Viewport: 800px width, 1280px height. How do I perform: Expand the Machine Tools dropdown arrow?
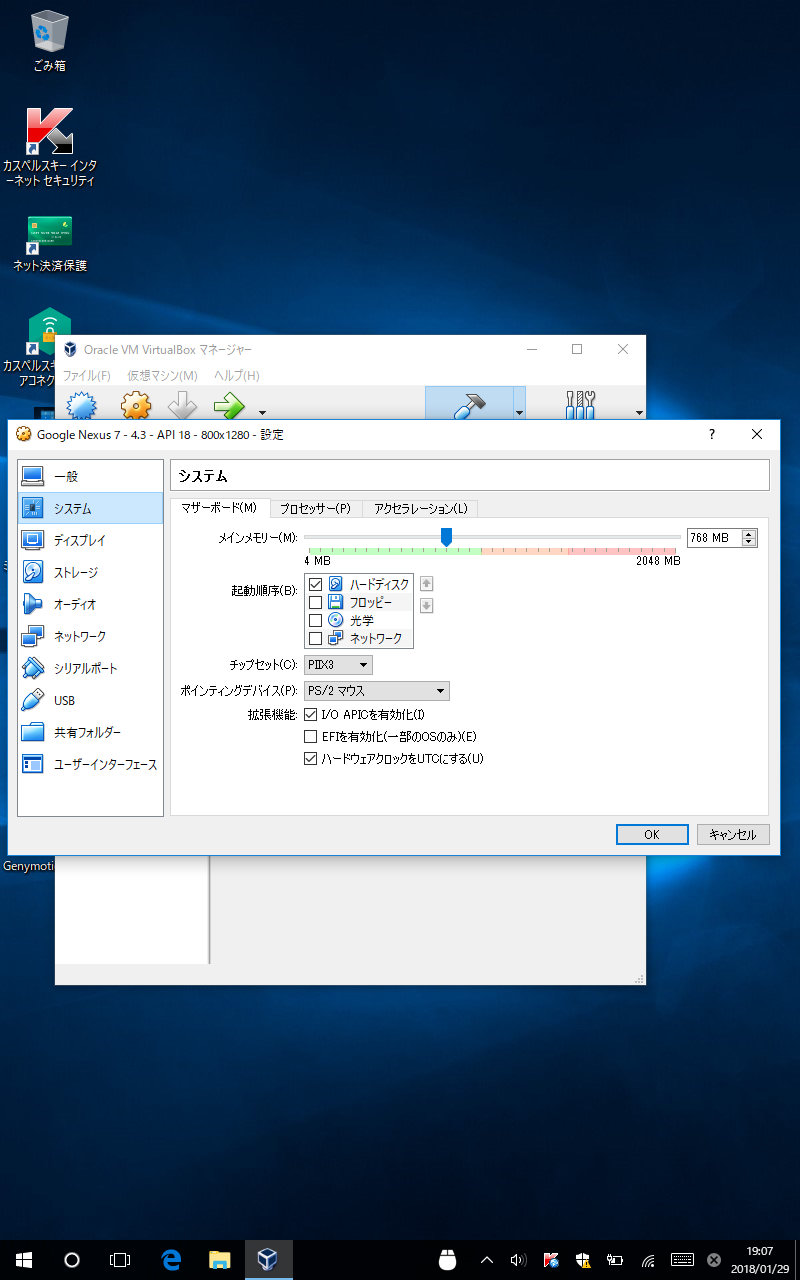[519, 412]
